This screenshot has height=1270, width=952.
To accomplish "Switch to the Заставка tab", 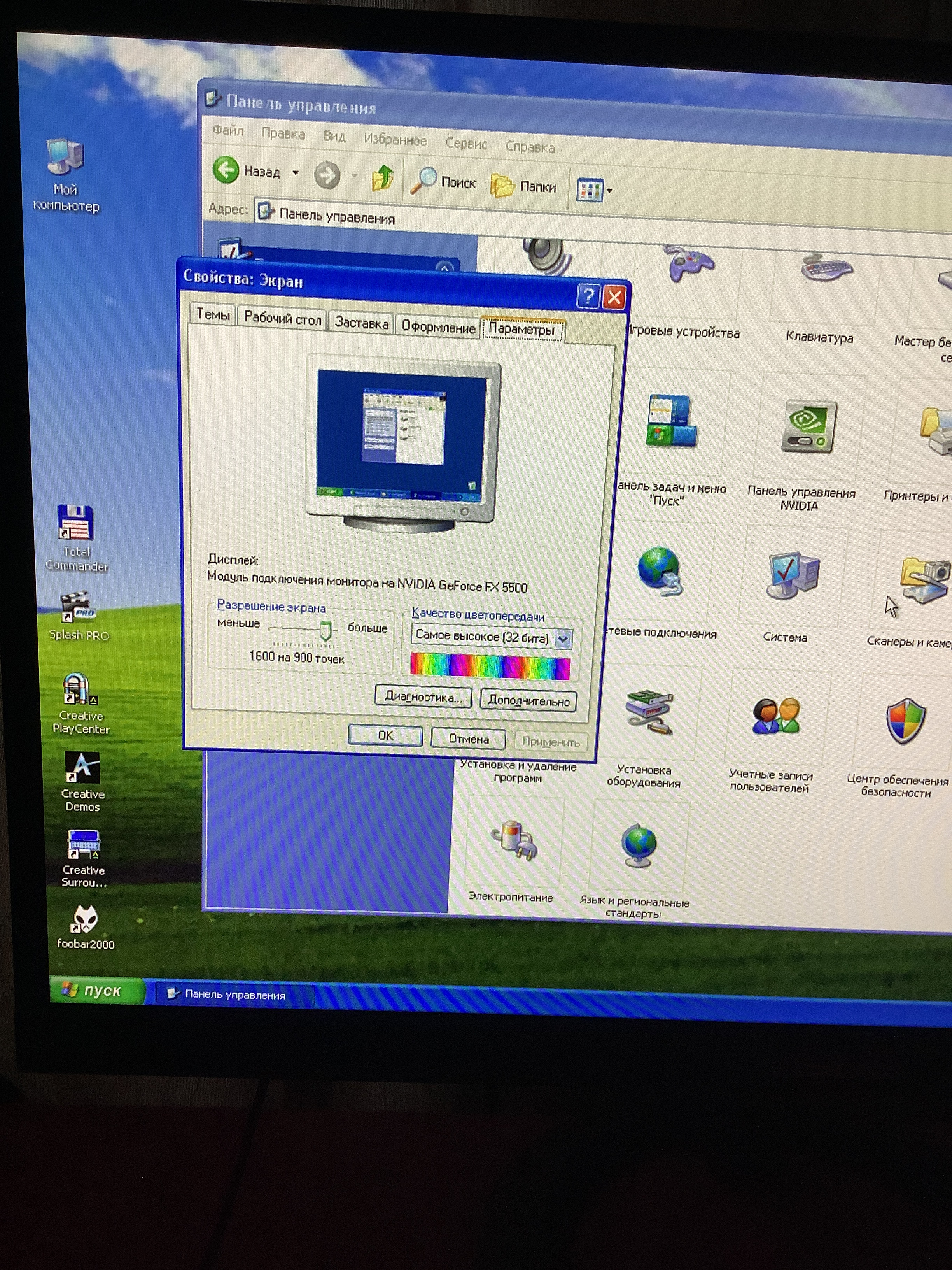I will pos(362,323).
